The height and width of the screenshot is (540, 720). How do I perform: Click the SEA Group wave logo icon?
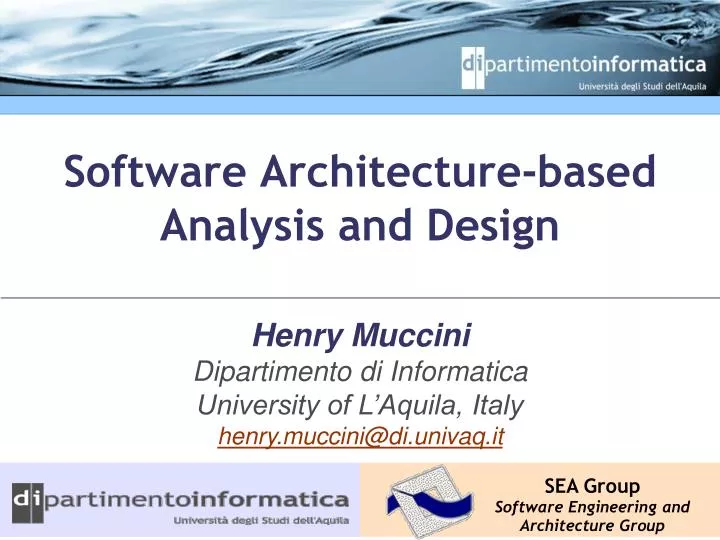click(x=430, y=501)
